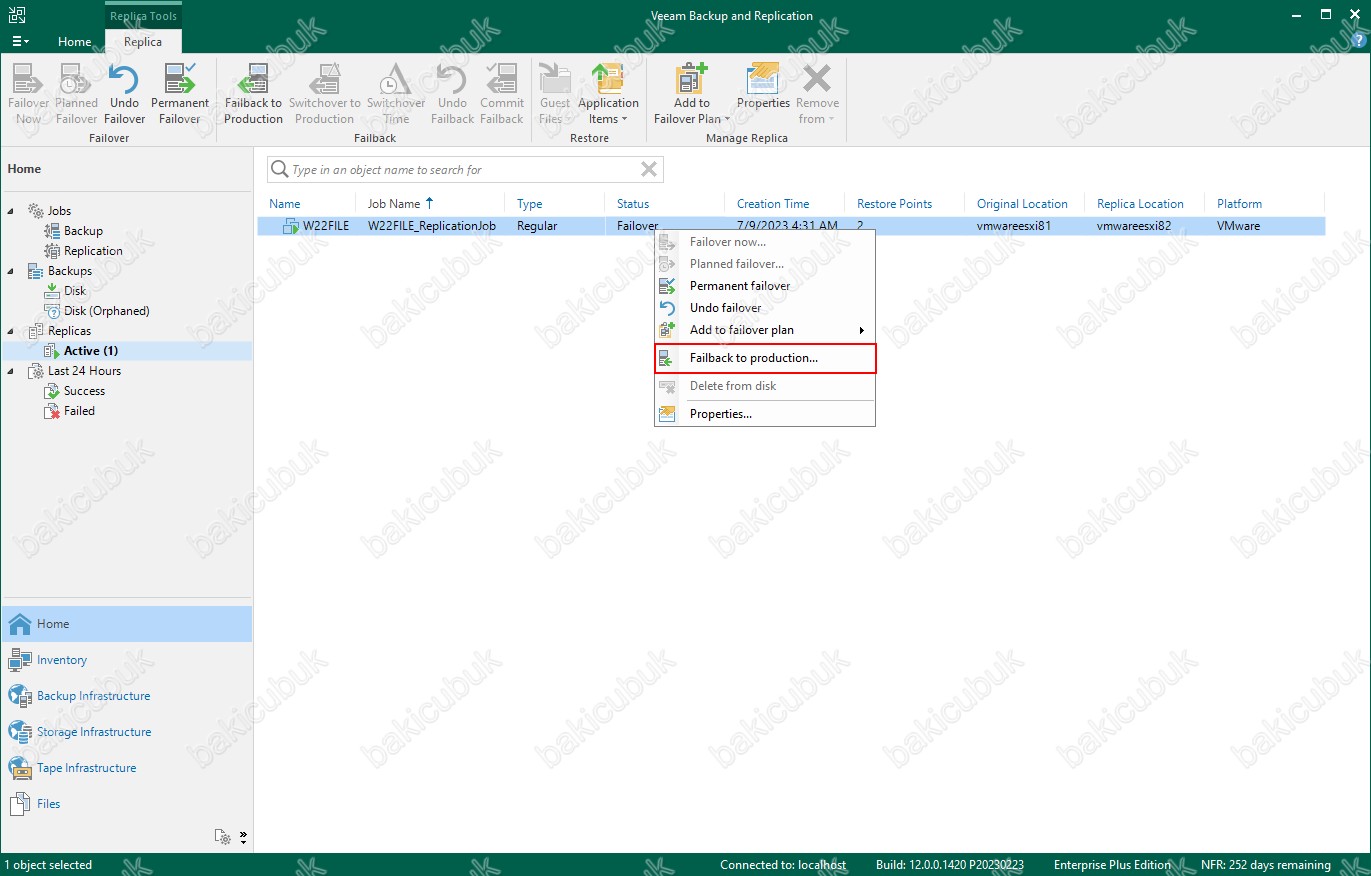Screen dimensions: 1371x876
Task: Collapse the Replicas tree node
Action: [x=11, y=331]
